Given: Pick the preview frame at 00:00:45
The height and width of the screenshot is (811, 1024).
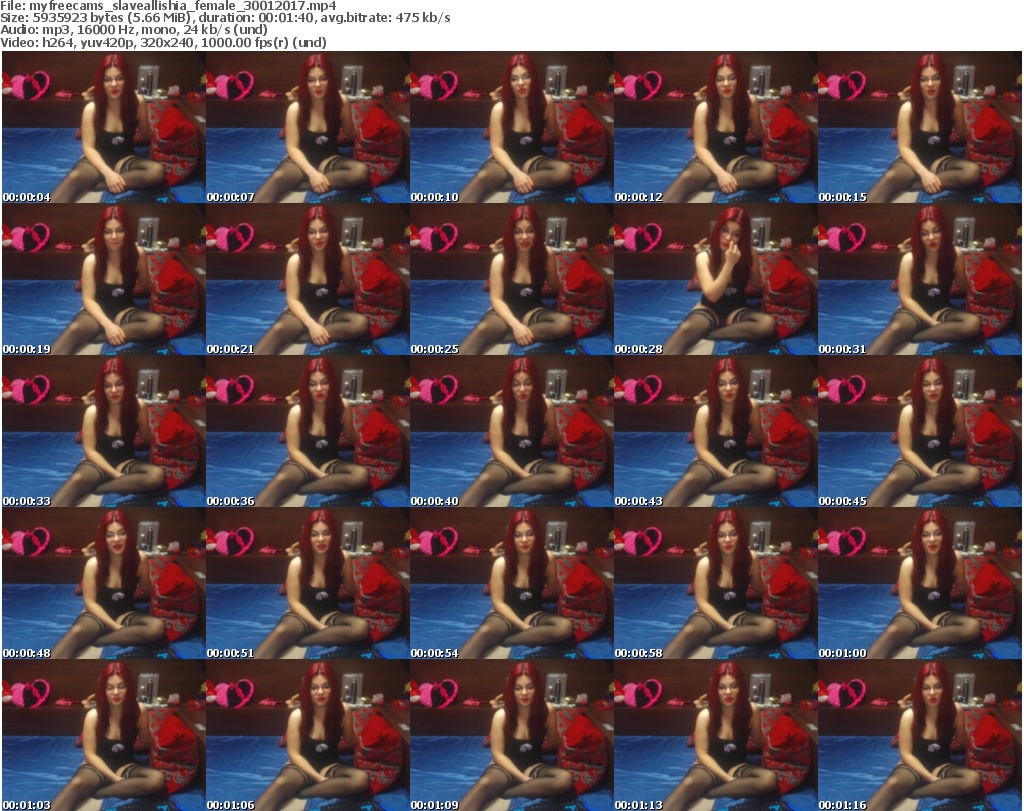Looking at the screenshot, I should [x=919, y=432].
